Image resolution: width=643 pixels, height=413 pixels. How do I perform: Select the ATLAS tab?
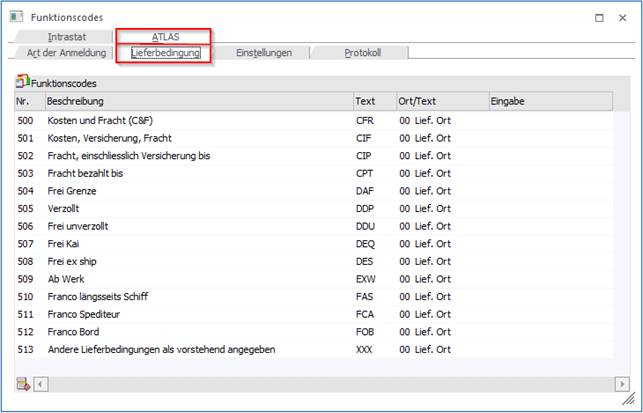point(166,37)
